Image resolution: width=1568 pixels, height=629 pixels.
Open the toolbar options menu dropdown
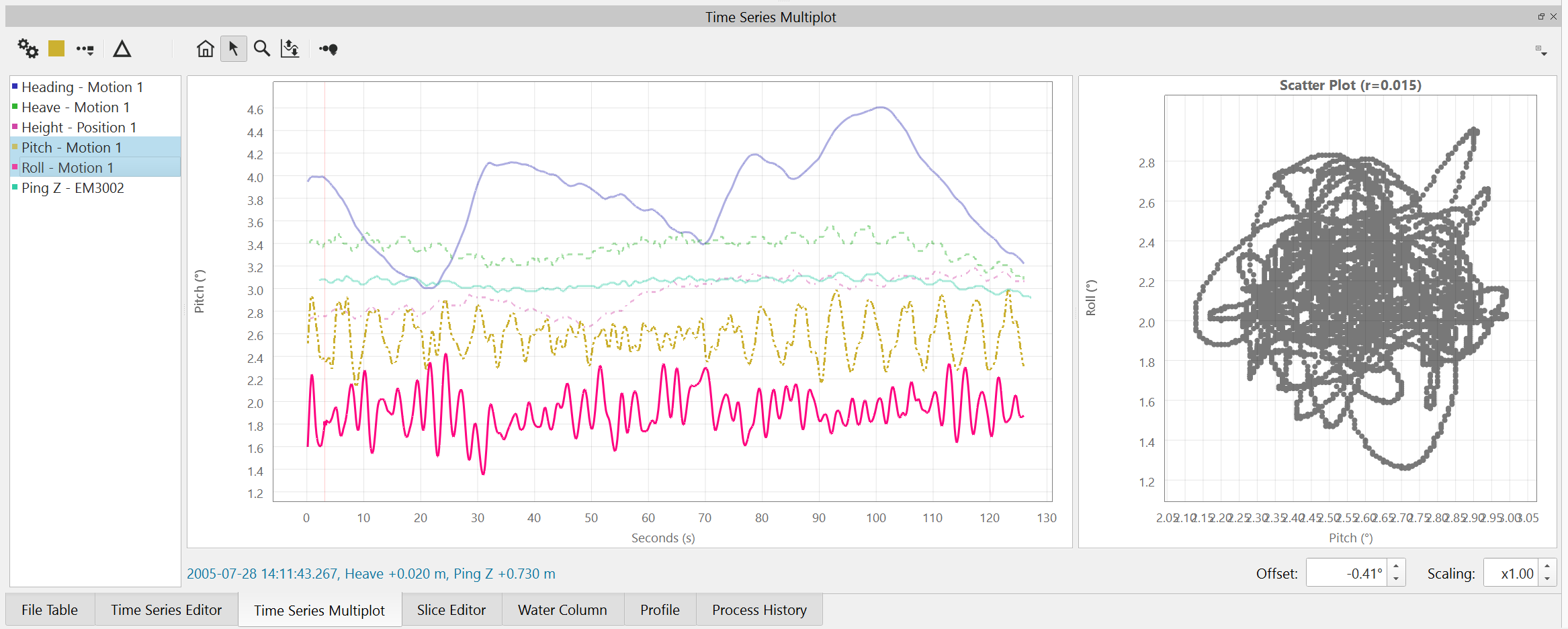tap(1541, 50)
